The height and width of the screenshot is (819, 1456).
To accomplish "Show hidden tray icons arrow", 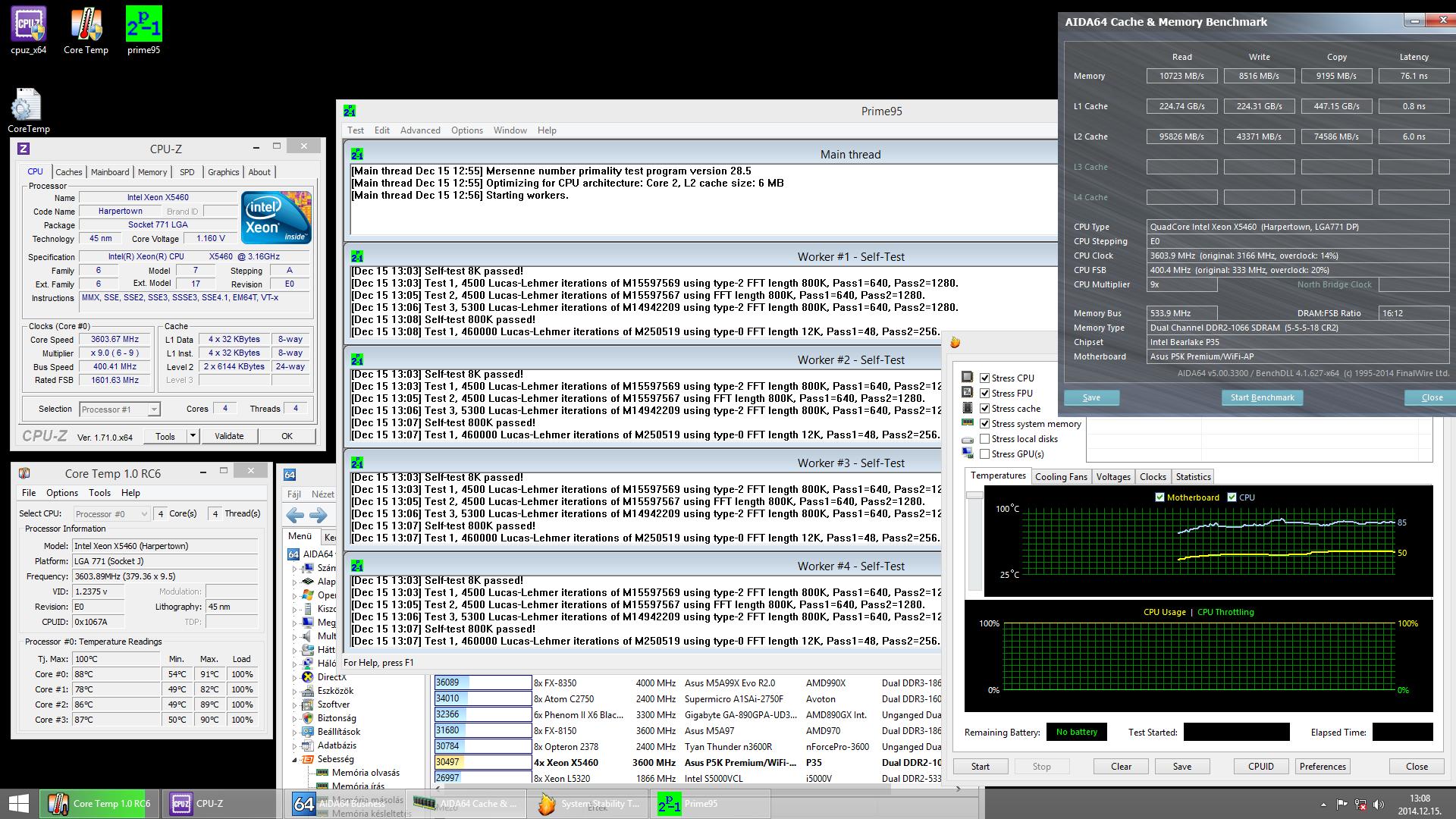I will [x=1323, y=805].
